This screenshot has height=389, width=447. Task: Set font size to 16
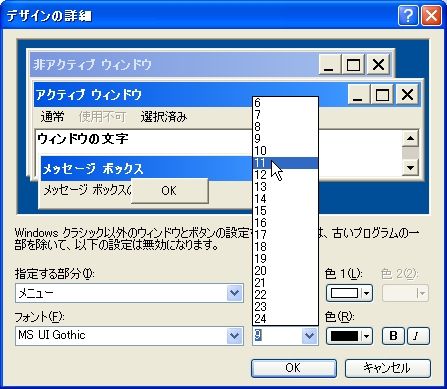285,223
